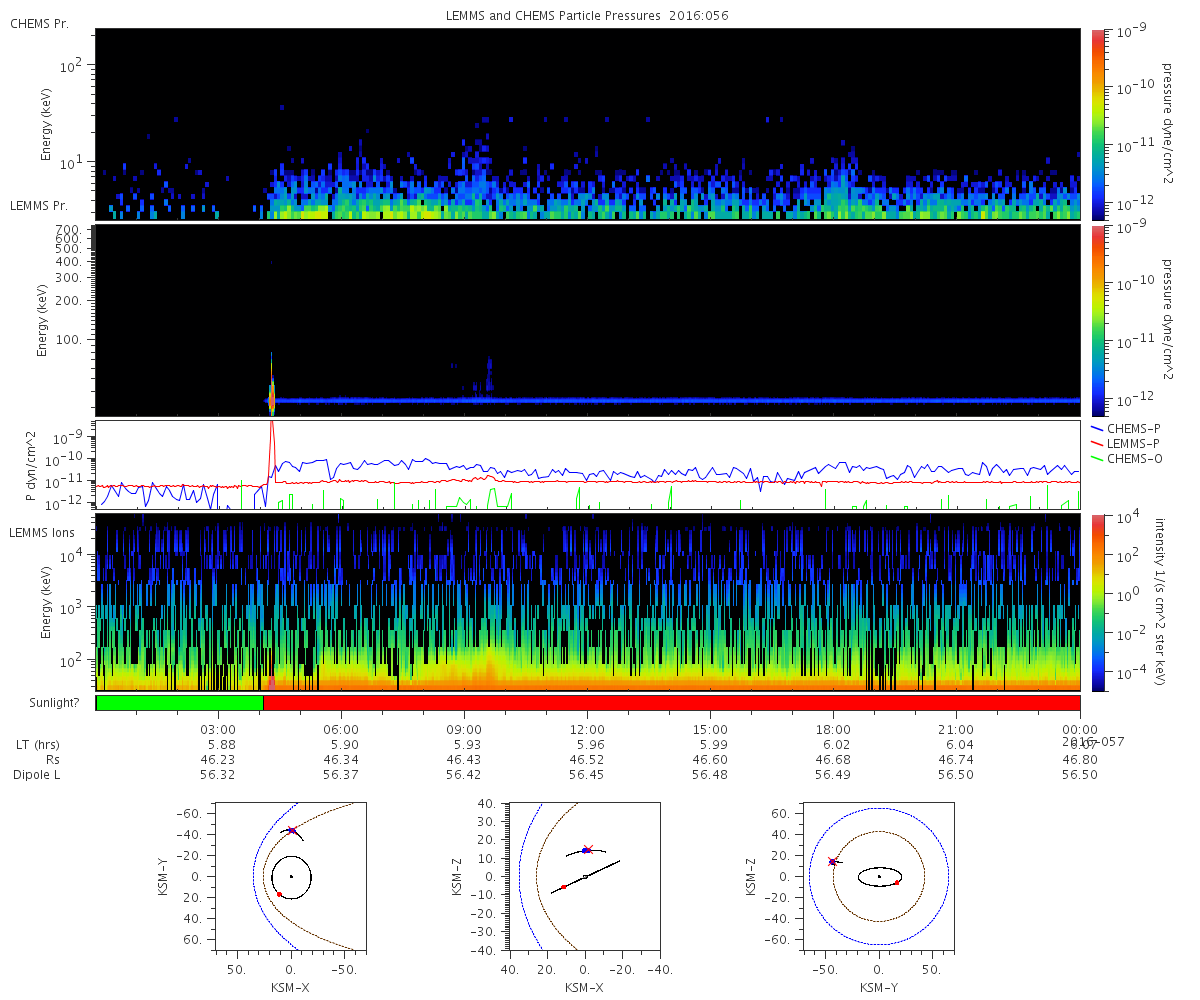Click the CHEMS Pr. panel label

39,23
